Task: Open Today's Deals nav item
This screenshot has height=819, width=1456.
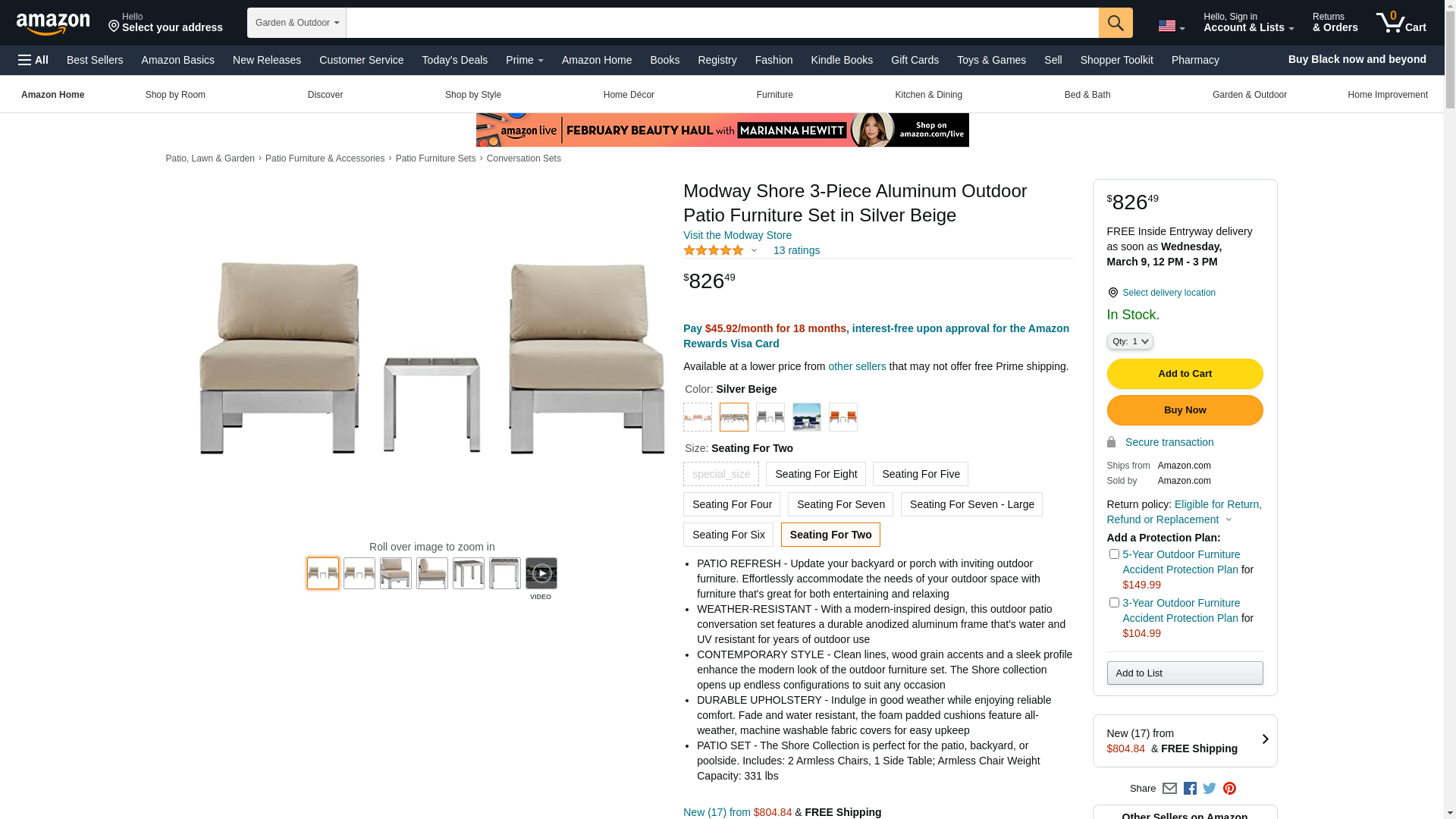Action: click(455, 60)
